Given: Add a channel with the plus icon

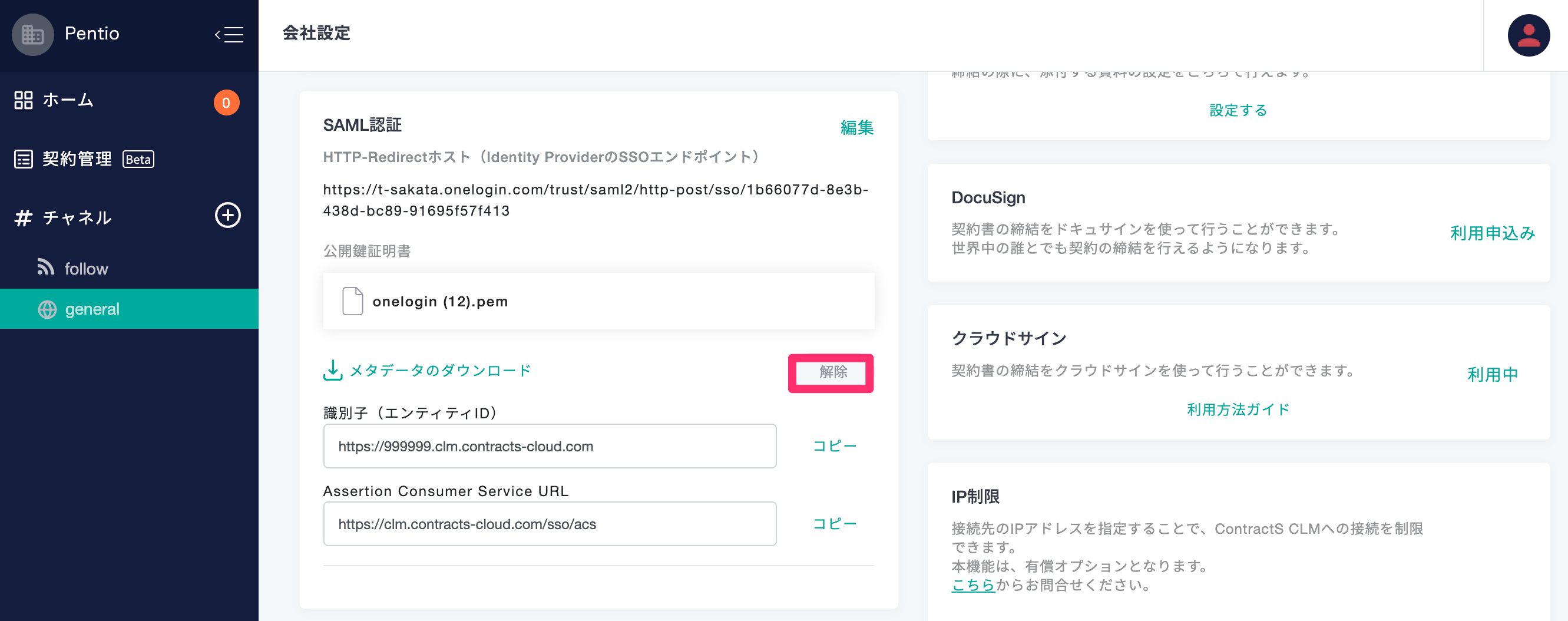Looking at the screenshot, I should coord(227,216).
